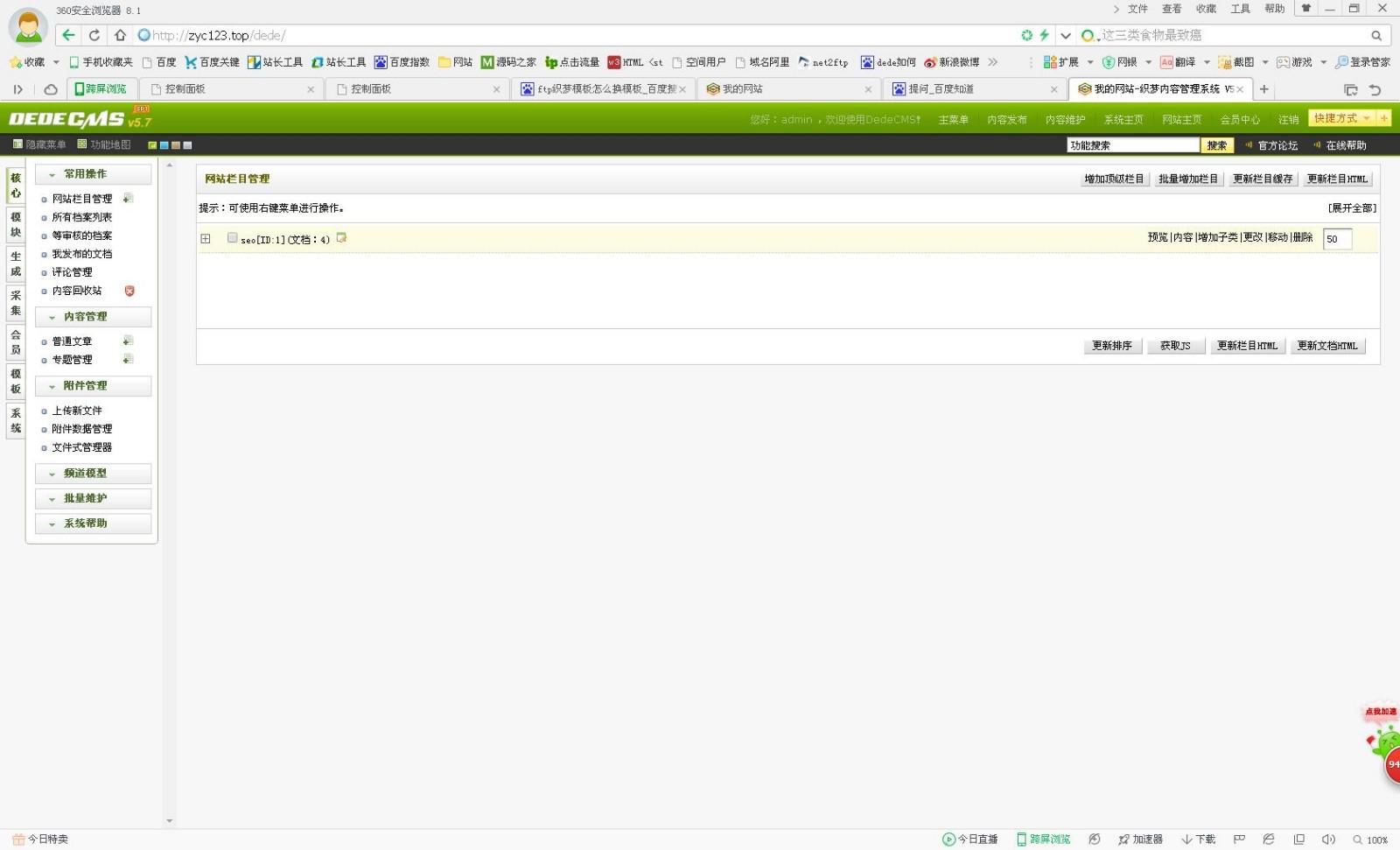Open the 翻译 translate extension
1400x850 pixels.
click(x=1178, y=62)
